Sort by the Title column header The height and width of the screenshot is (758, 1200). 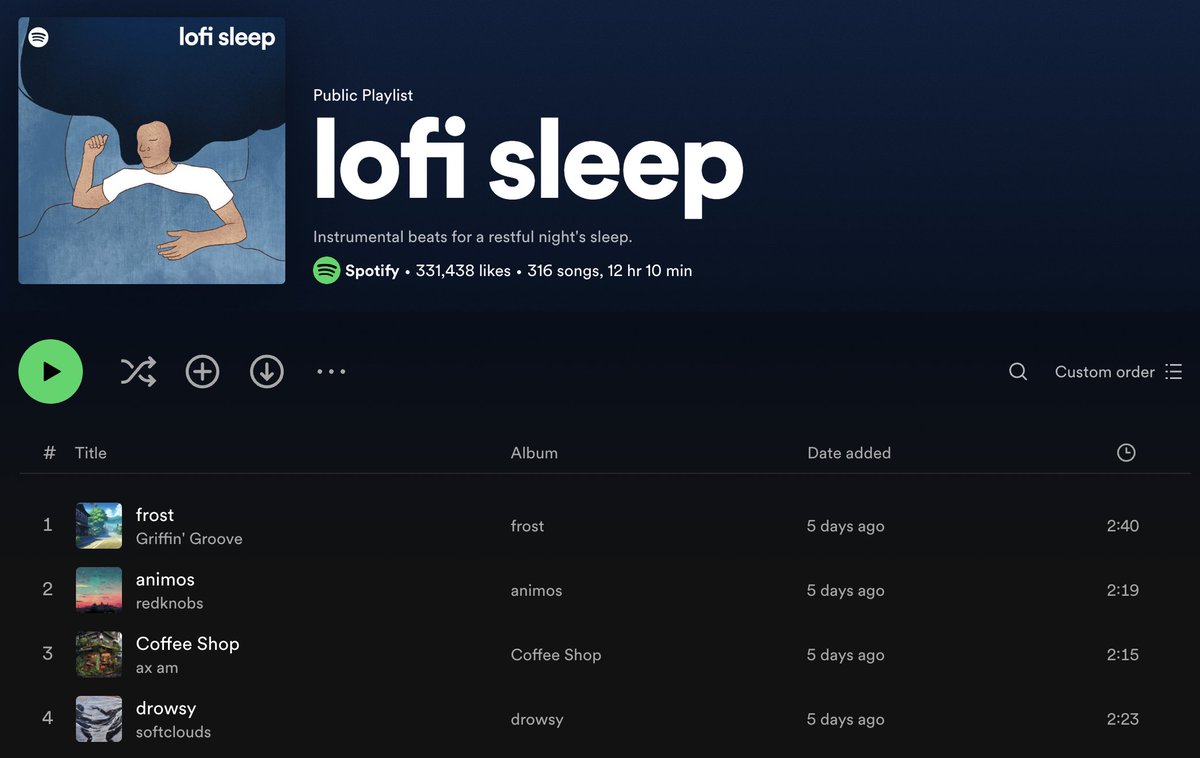[x=90, y=453]
